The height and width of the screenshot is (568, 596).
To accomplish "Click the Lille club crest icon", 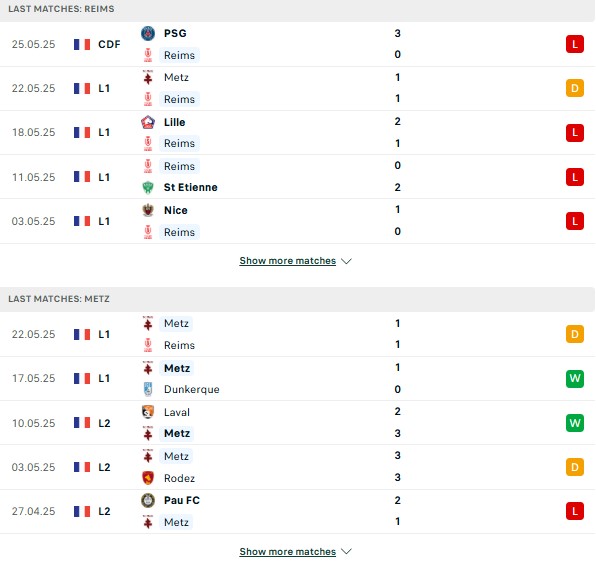I will (148, 122).
